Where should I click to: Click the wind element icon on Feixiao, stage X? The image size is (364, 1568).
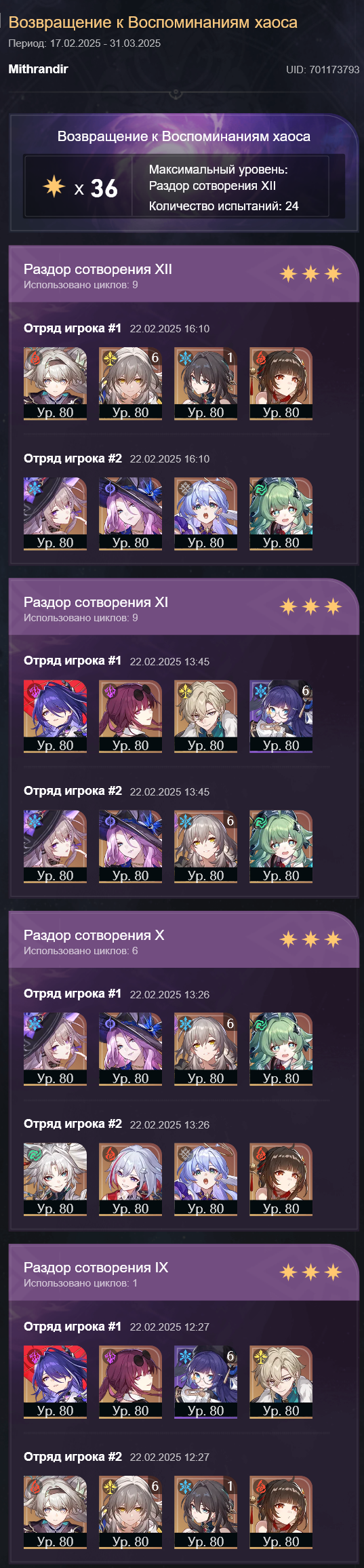click(33, 1154)
